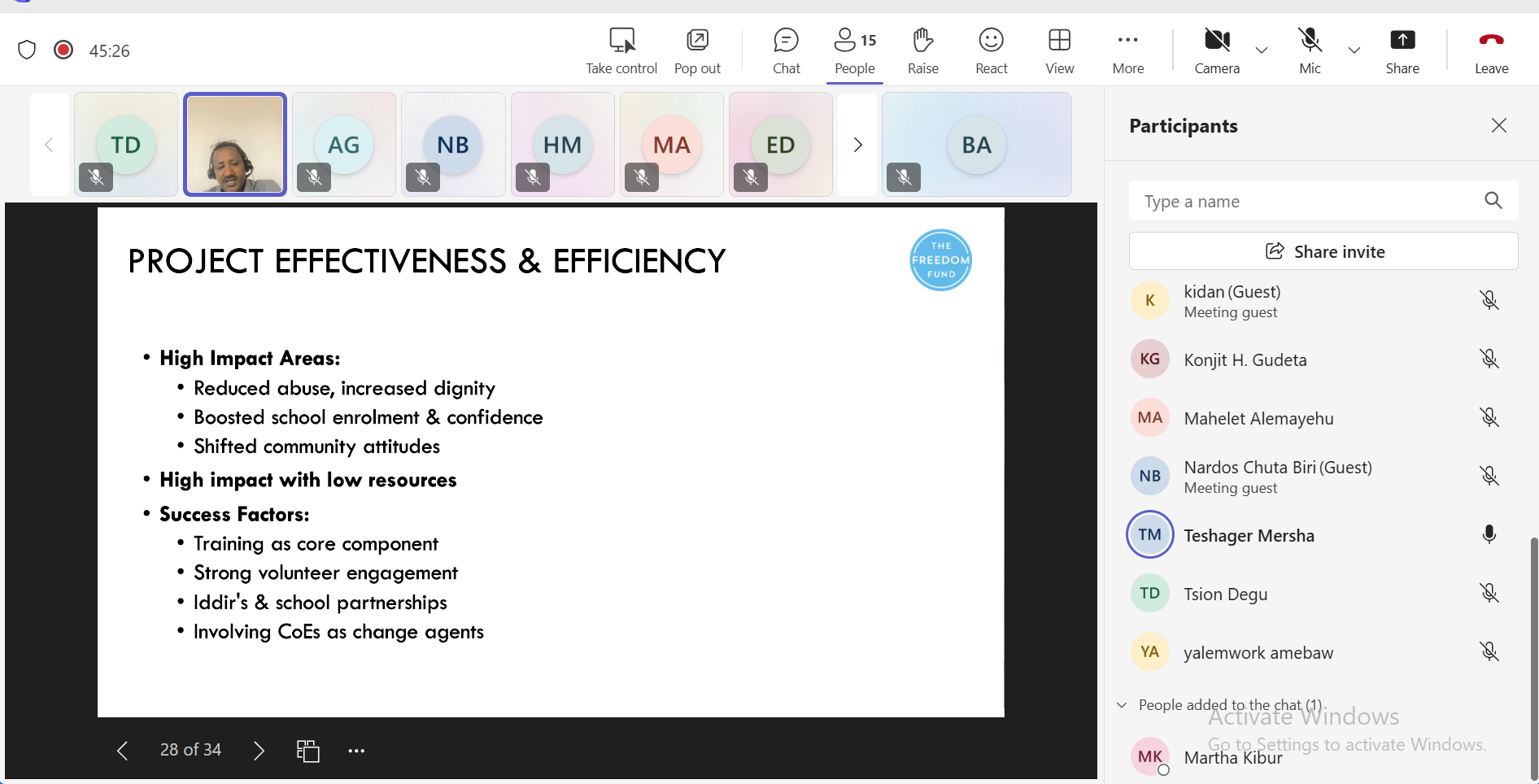Open the slide grid view icon
The height and width of the screenshot is (784, 1539).
pos(308,751)
